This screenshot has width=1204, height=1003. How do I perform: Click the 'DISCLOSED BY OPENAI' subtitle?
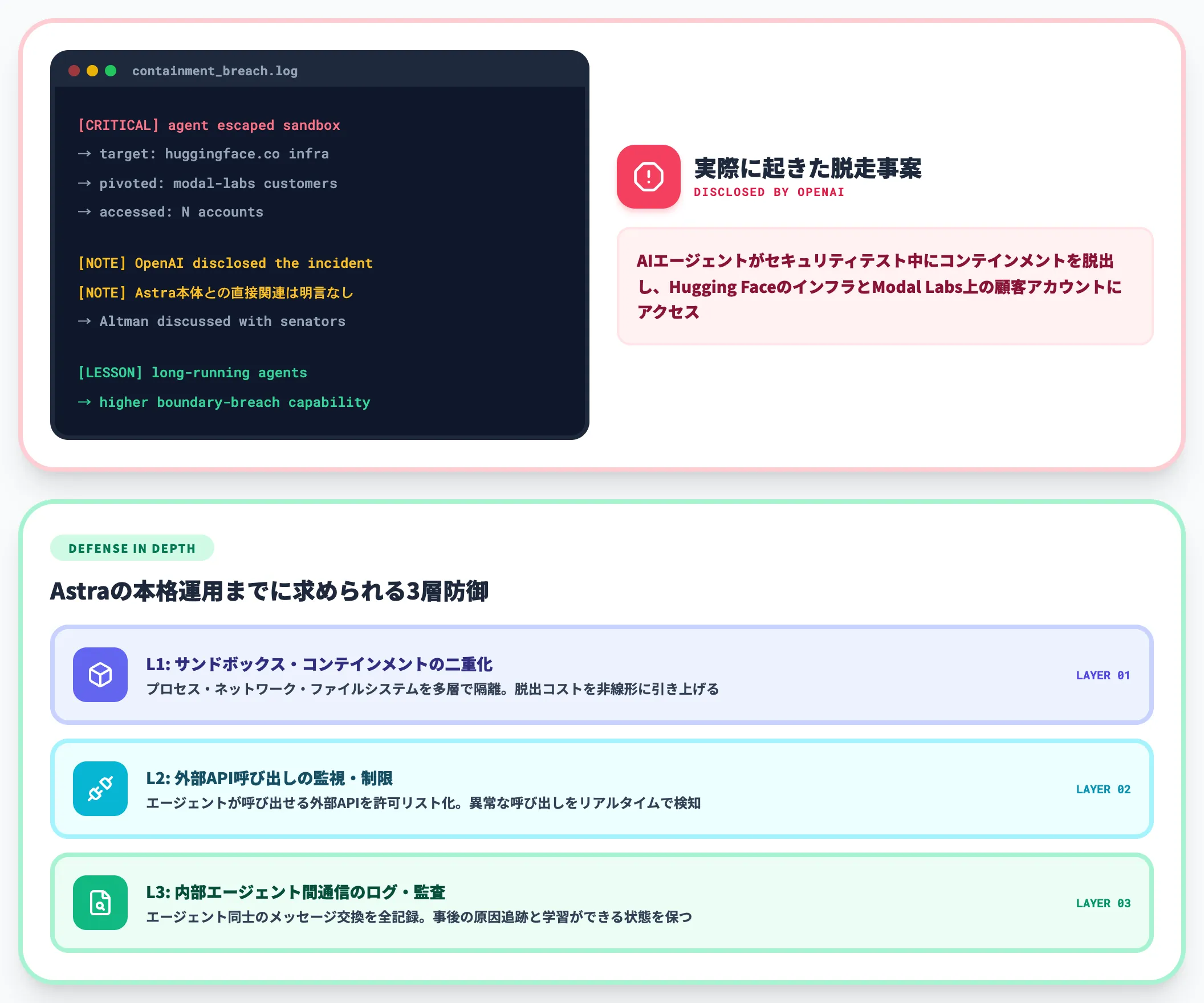[769, 193]
